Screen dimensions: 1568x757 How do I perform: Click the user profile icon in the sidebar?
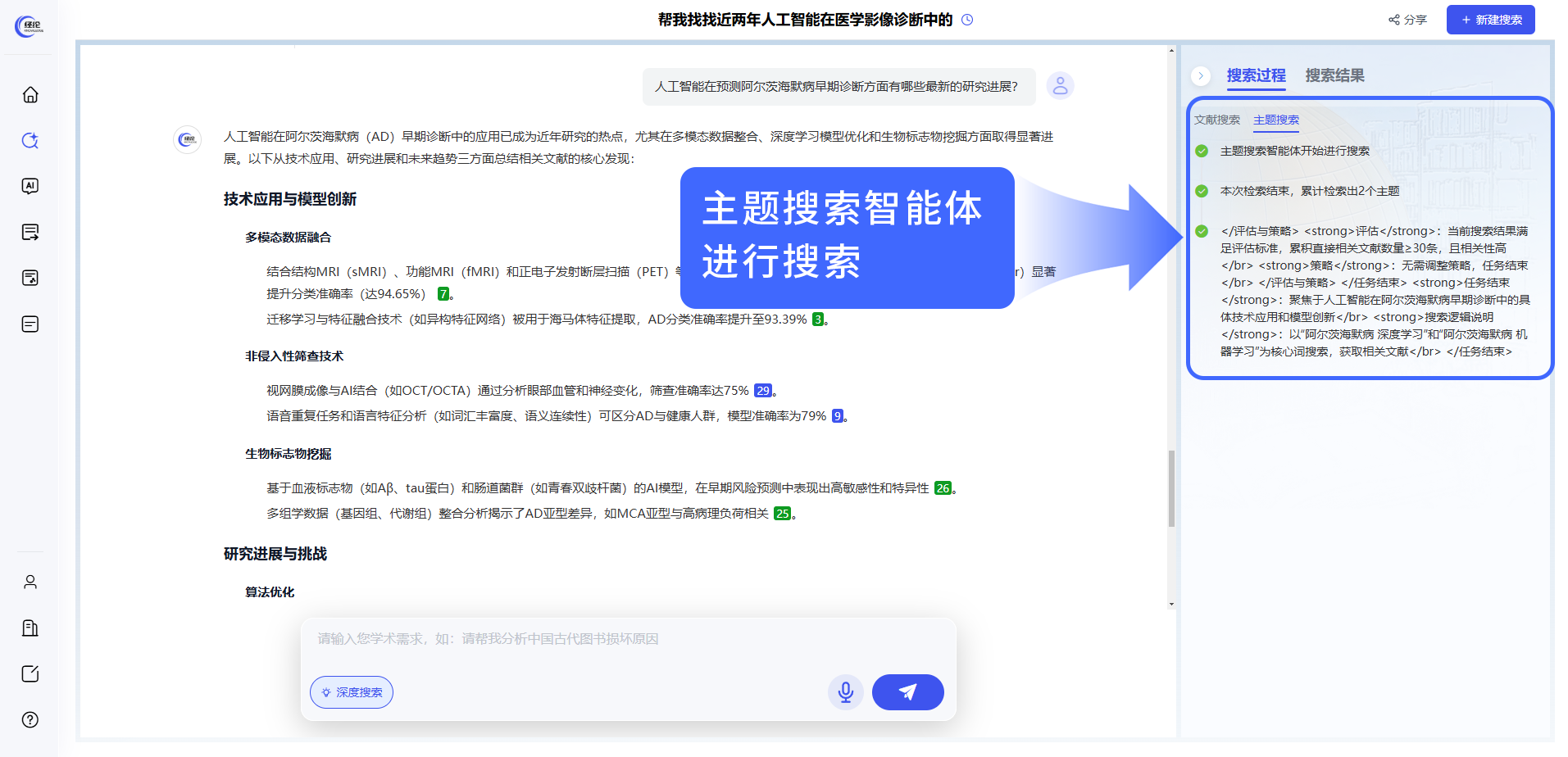pyautogui.click(x=30, y=582)
